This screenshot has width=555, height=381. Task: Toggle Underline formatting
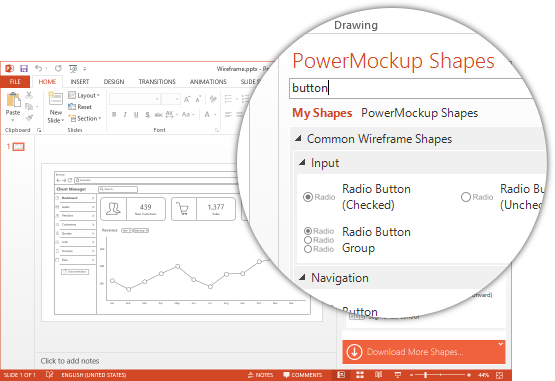pos(136,114)
